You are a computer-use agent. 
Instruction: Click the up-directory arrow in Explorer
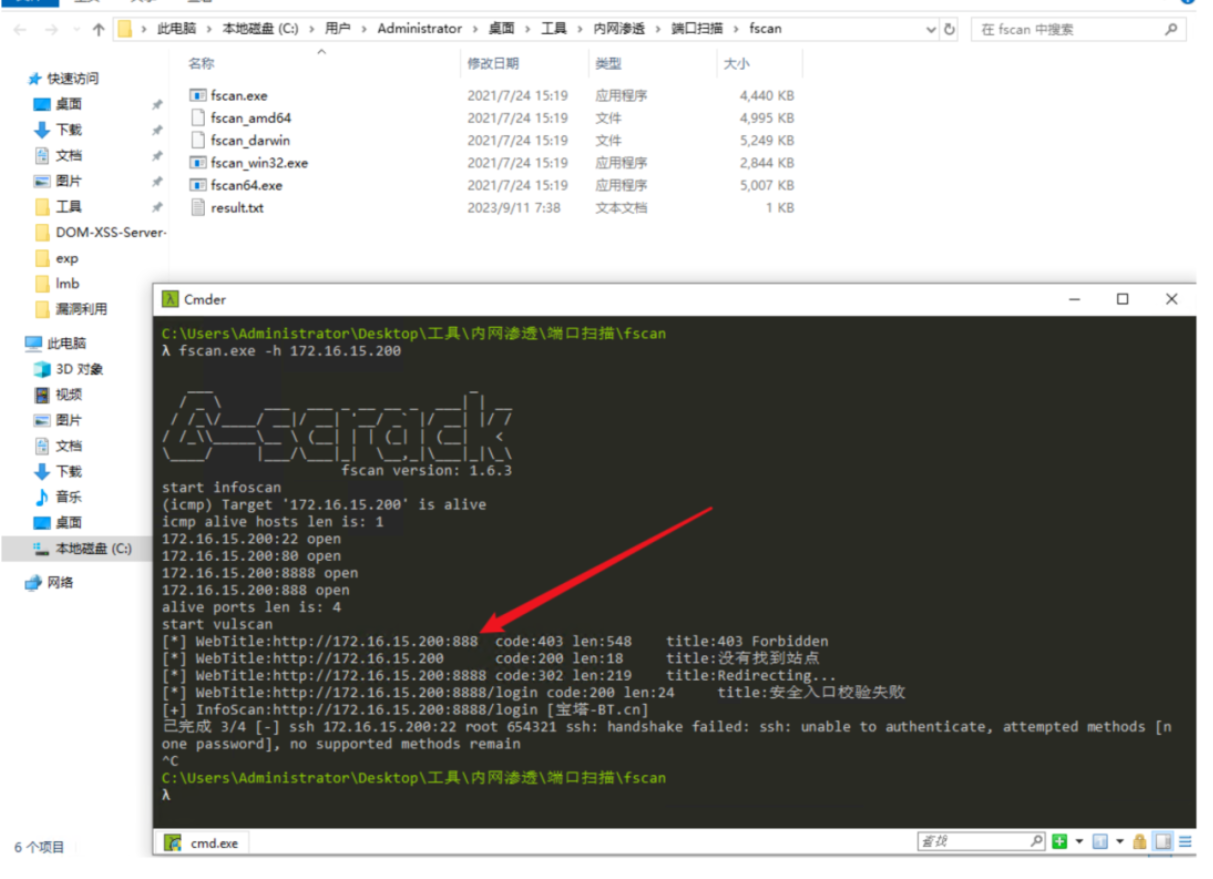(98, 29)
